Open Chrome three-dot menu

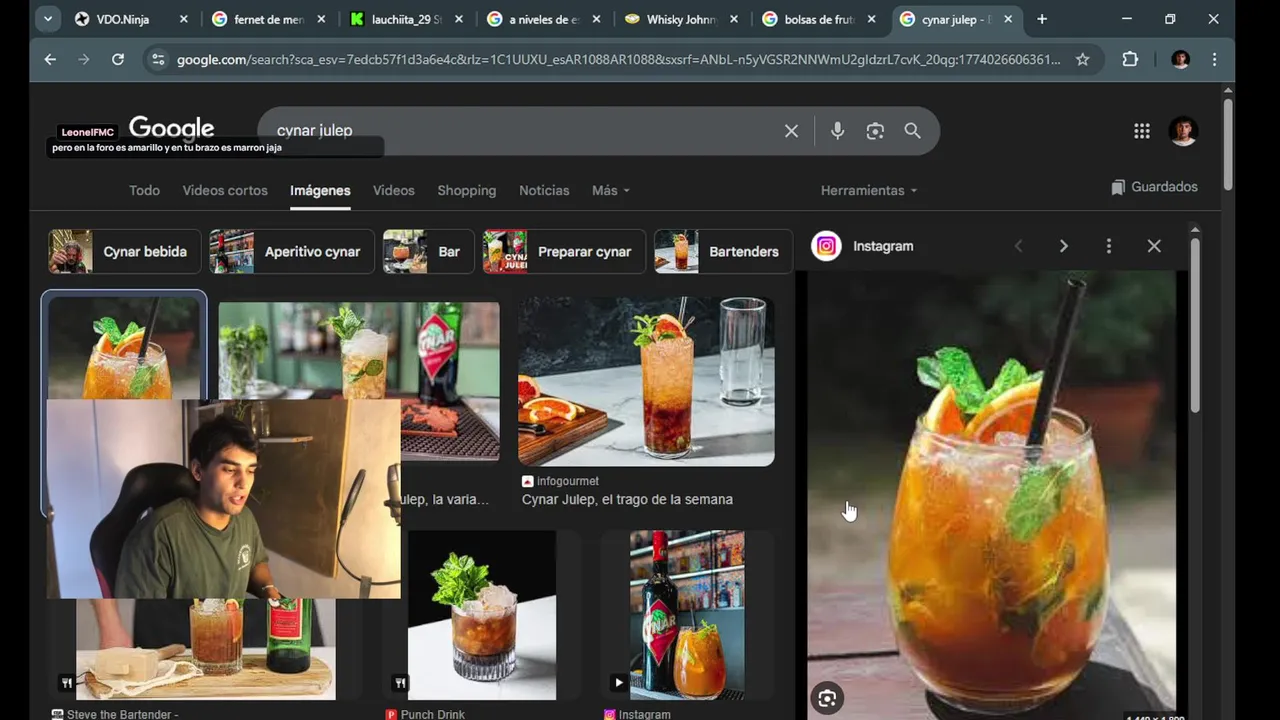coord(1214,60)
